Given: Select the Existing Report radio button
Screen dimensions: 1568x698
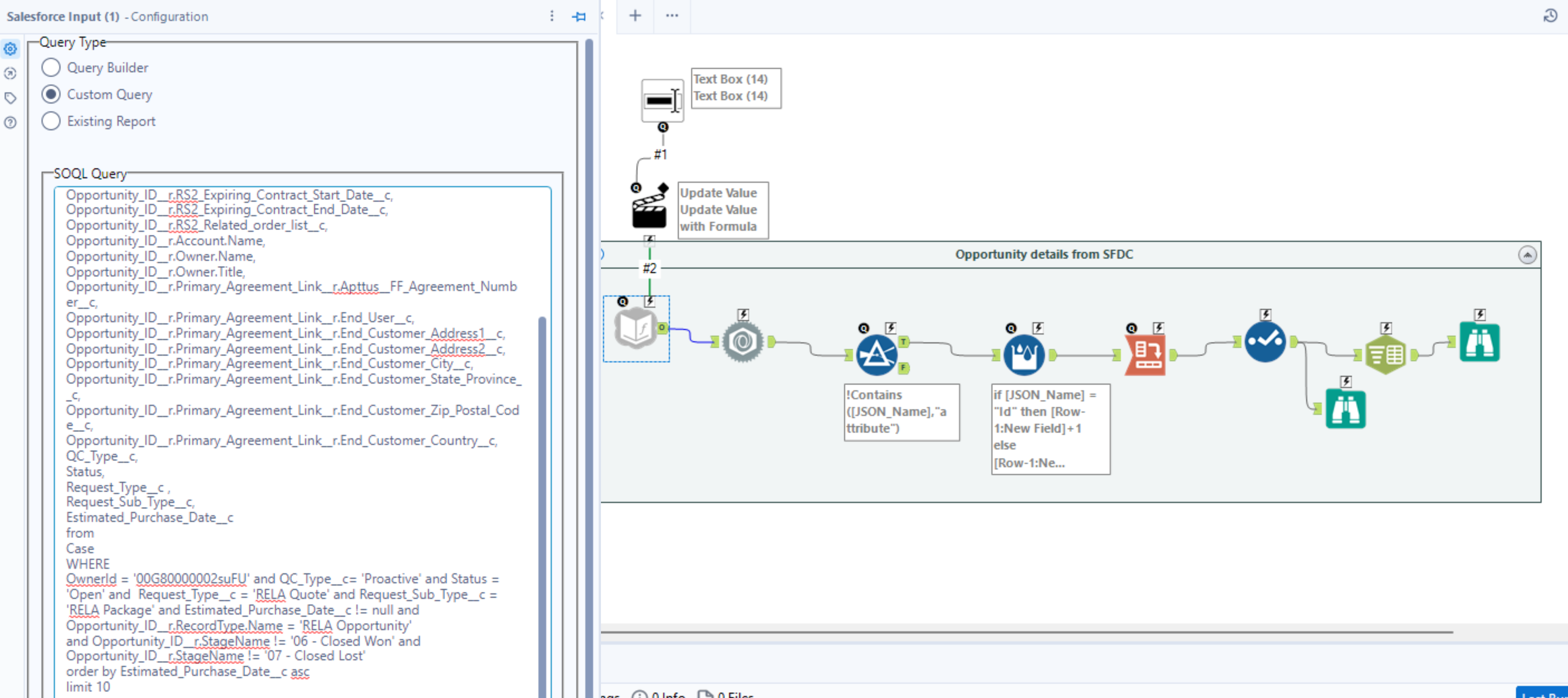Looking at the screenshot, I should tap(51, 121).
